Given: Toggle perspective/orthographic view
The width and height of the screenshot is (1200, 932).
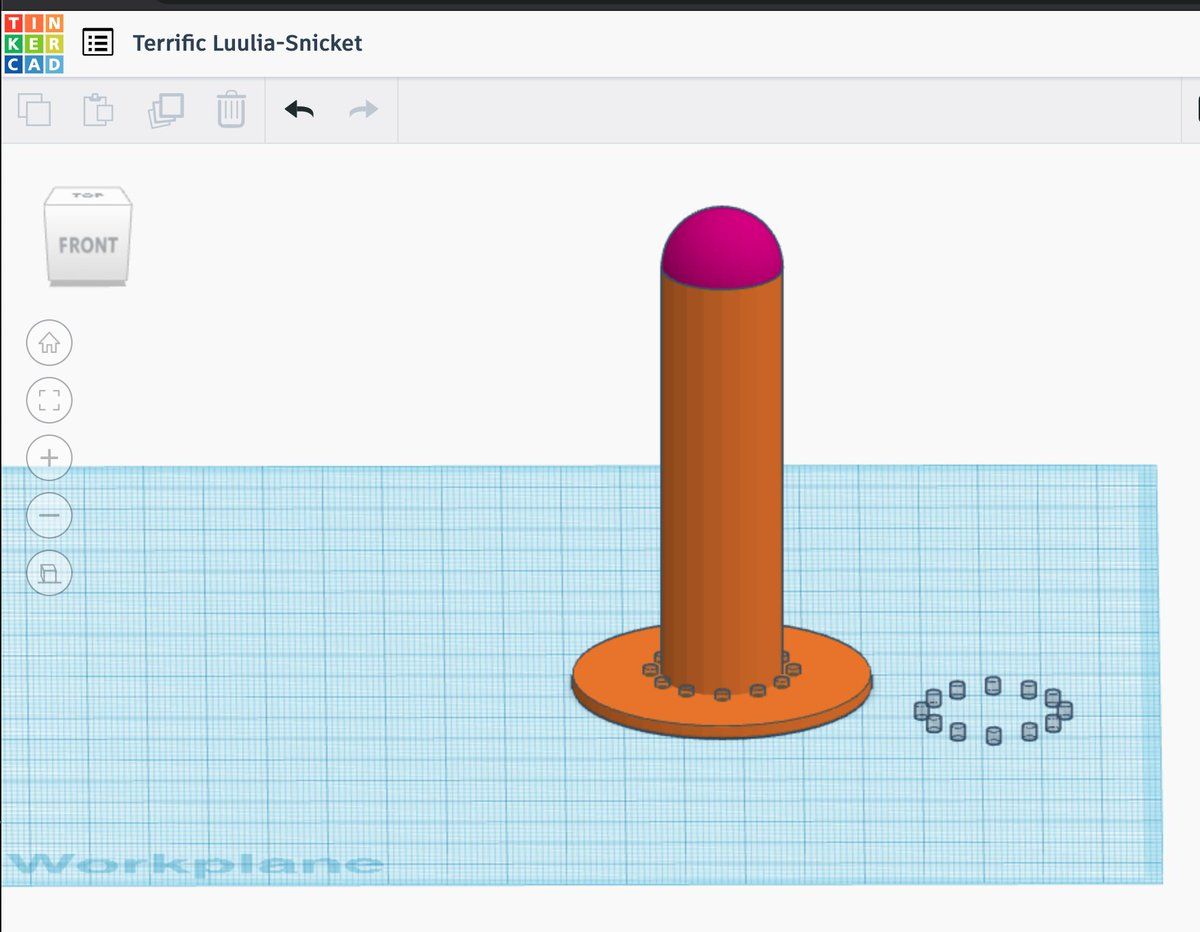Looking at the screenshot, I should pos(49,573).
